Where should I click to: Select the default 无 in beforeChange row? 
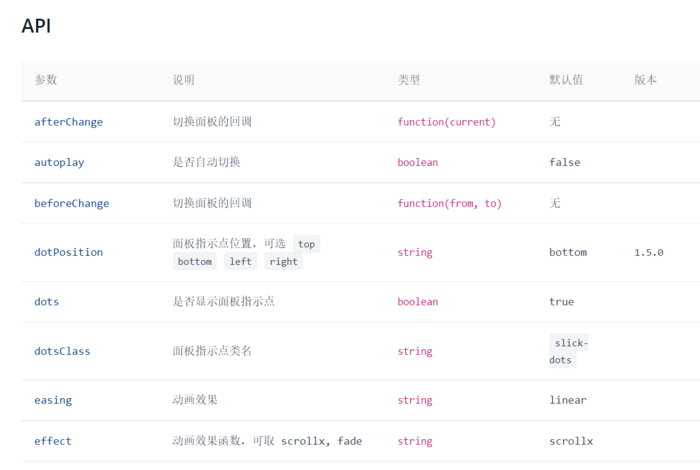(x=555, y=203)
